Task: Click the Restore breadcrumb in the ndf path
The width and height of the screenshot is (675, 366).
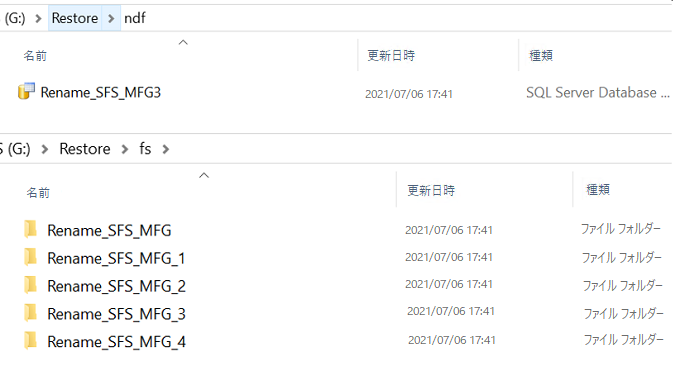Action: (x=75, y=18)
